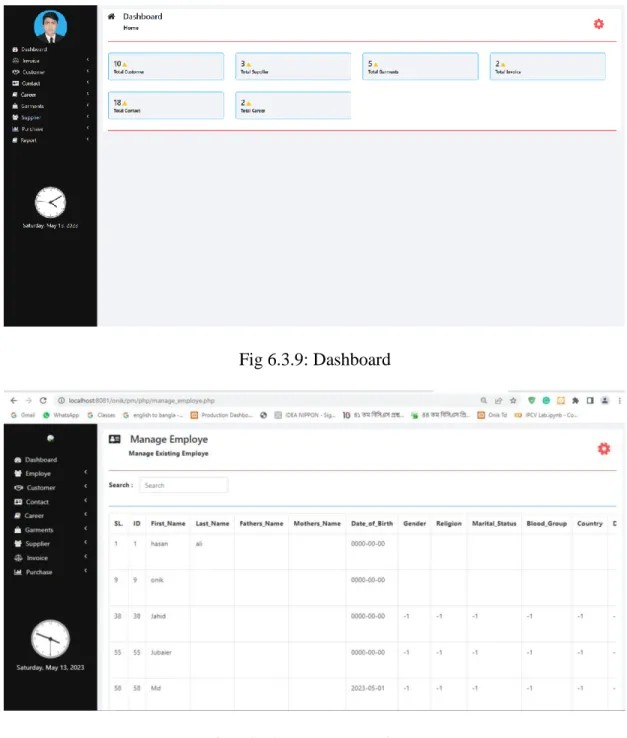
Task: Open the browser three-dot menu
Action: [619, 401]
